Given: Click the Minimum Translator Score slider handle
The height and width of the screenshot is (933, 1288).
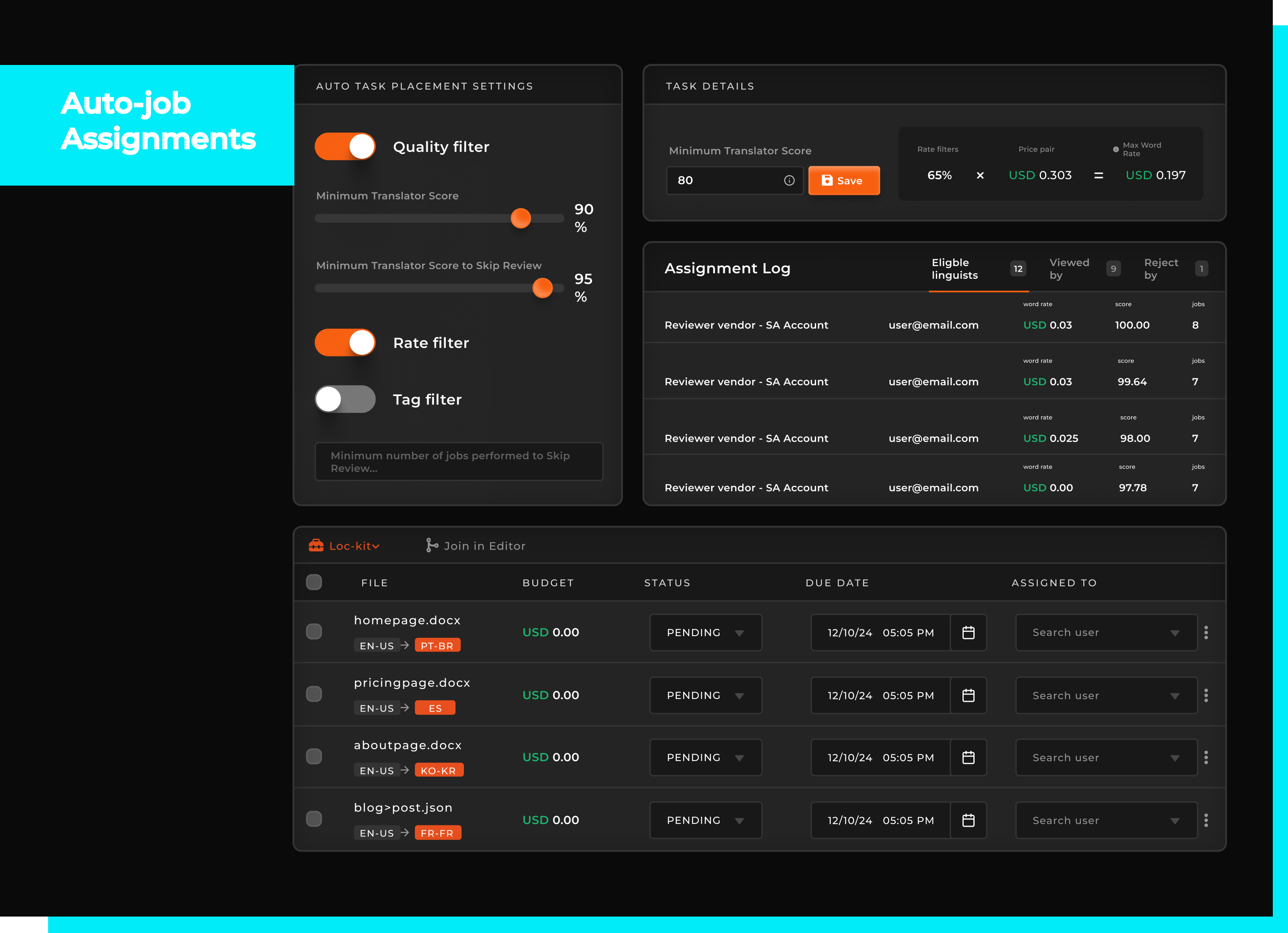Looking at the screenshot, I should (521, 218).
